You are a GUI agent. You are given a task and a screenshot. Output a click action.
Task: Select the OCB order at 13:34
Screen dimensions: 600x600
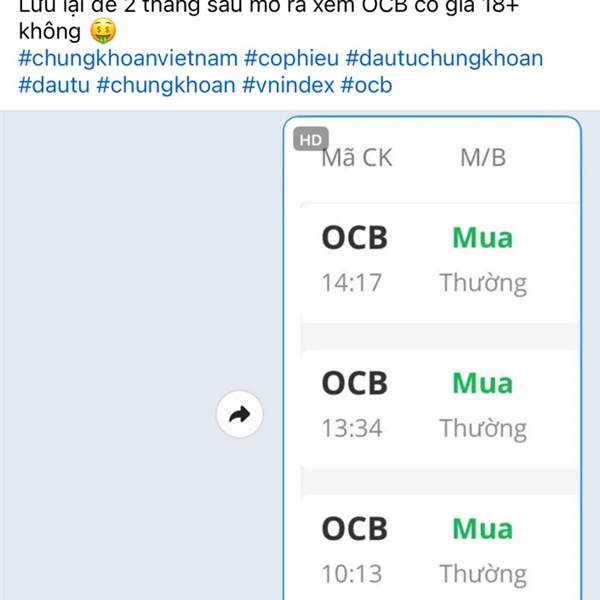440,406
